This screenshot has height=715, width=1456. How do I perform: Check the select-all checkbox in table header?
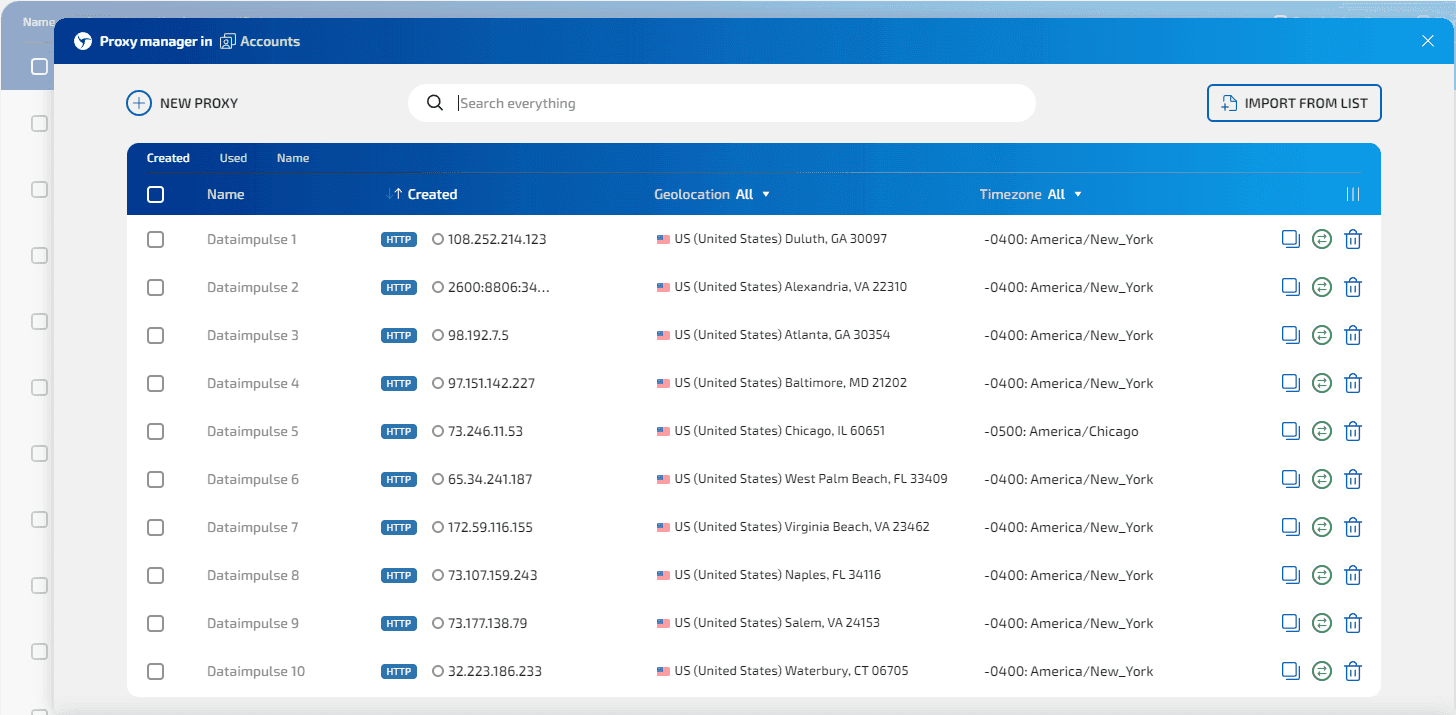[x=155, y=194]
